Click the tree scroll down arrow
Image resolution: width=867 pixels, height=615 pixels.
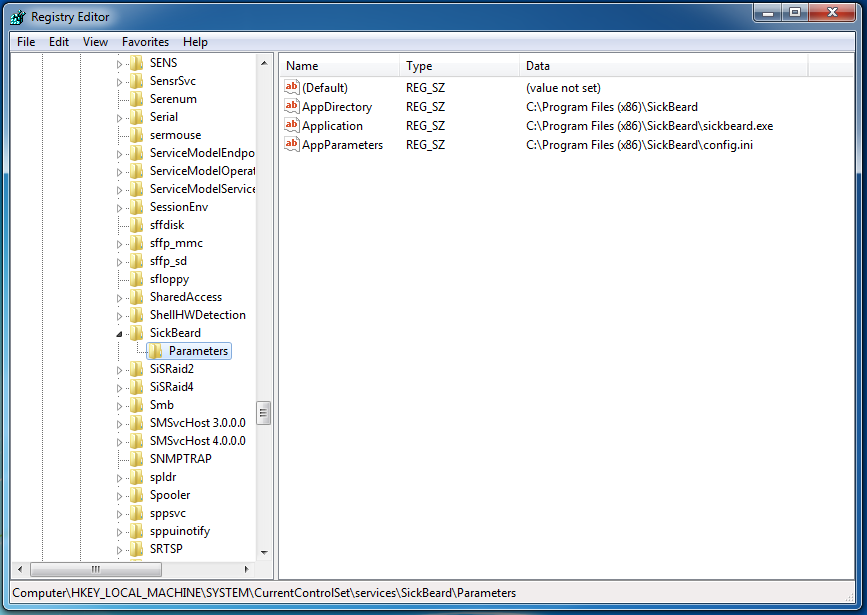point(264,553)
